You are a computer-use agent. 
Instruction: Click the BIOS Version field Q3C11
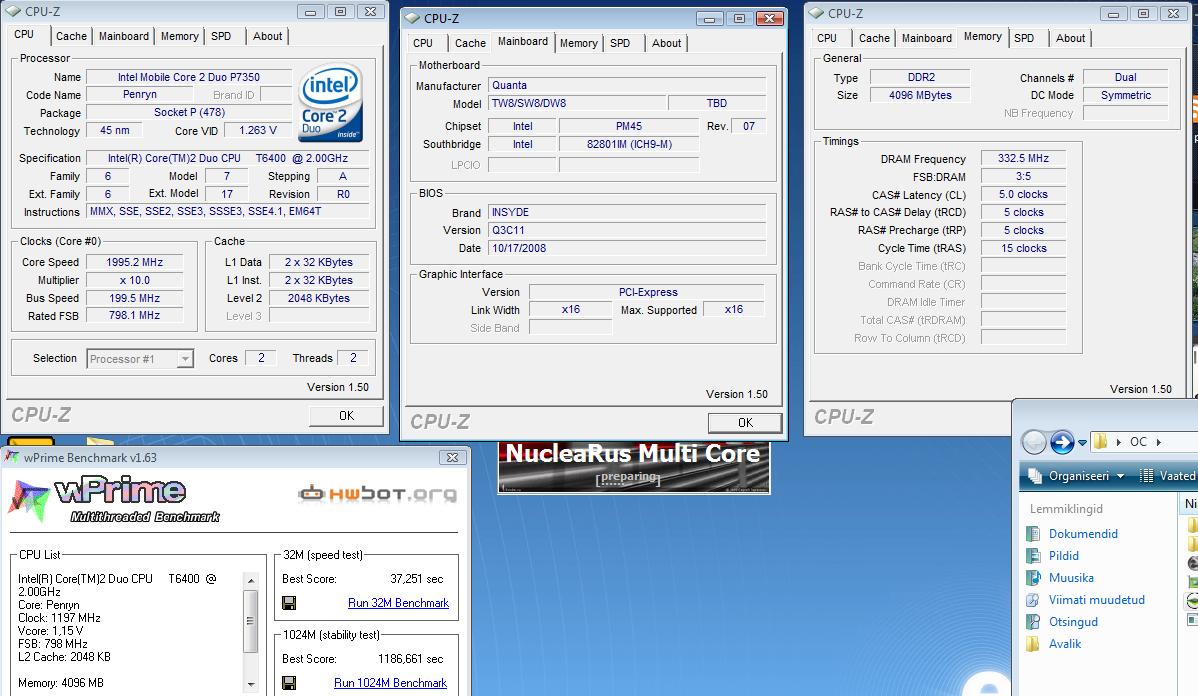click(627, 230)
